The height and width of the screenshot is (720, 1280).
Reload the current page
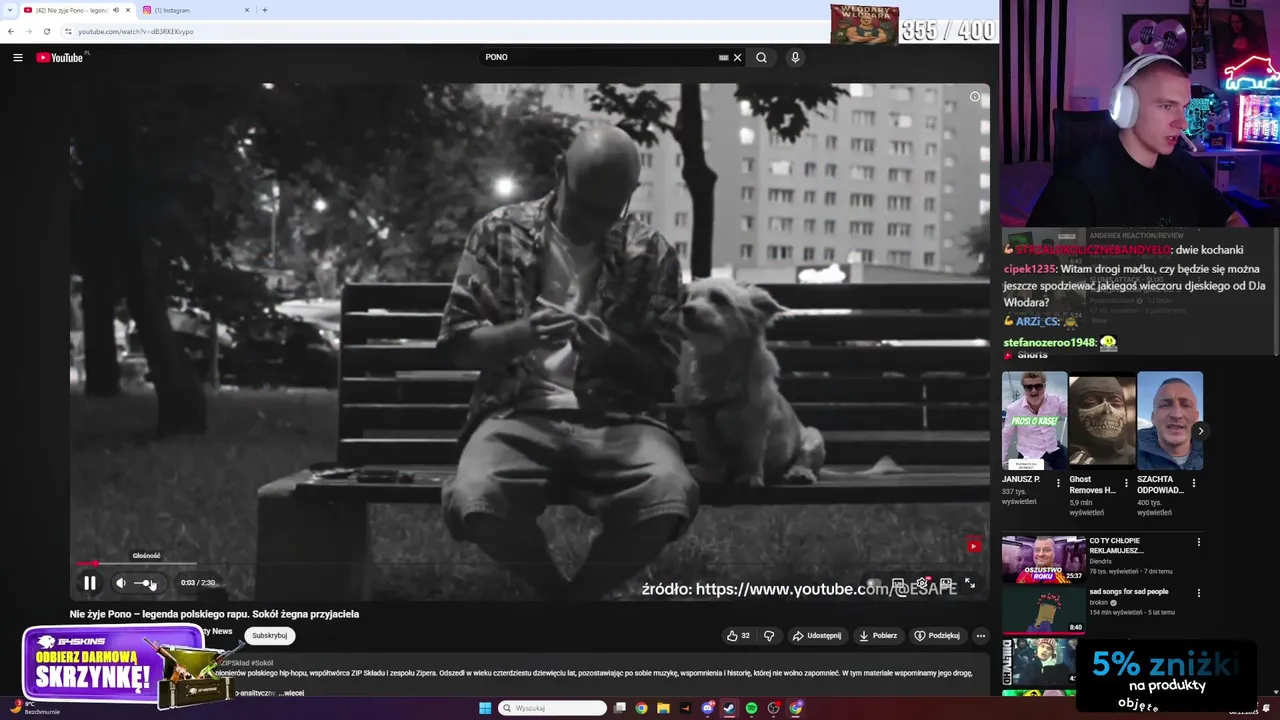tap(46, 31)
